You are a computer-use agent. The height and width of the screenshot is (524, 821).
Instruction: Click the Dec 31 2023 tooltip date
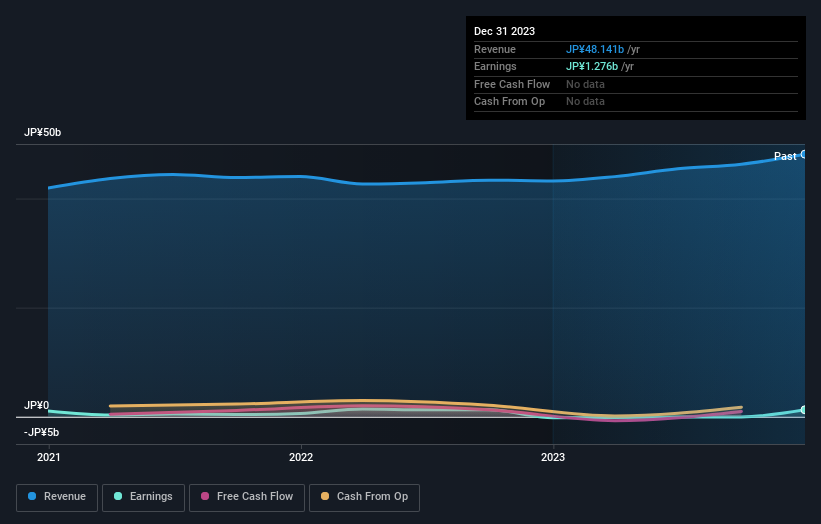(x=504, y=31)
